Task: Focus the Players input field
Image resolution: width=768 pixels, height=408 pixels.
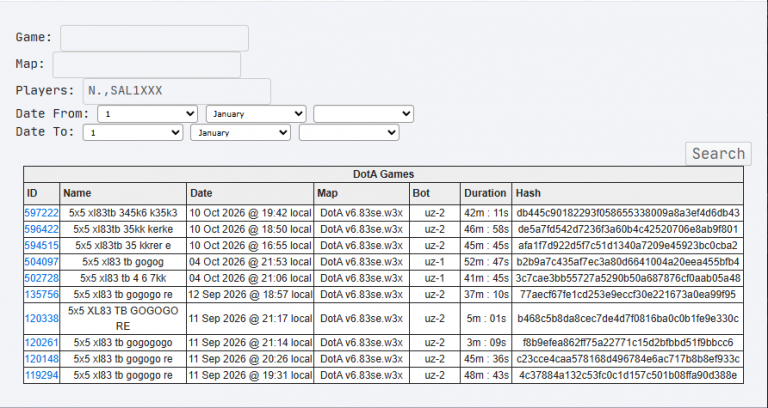Action: (x=176, y=91)
